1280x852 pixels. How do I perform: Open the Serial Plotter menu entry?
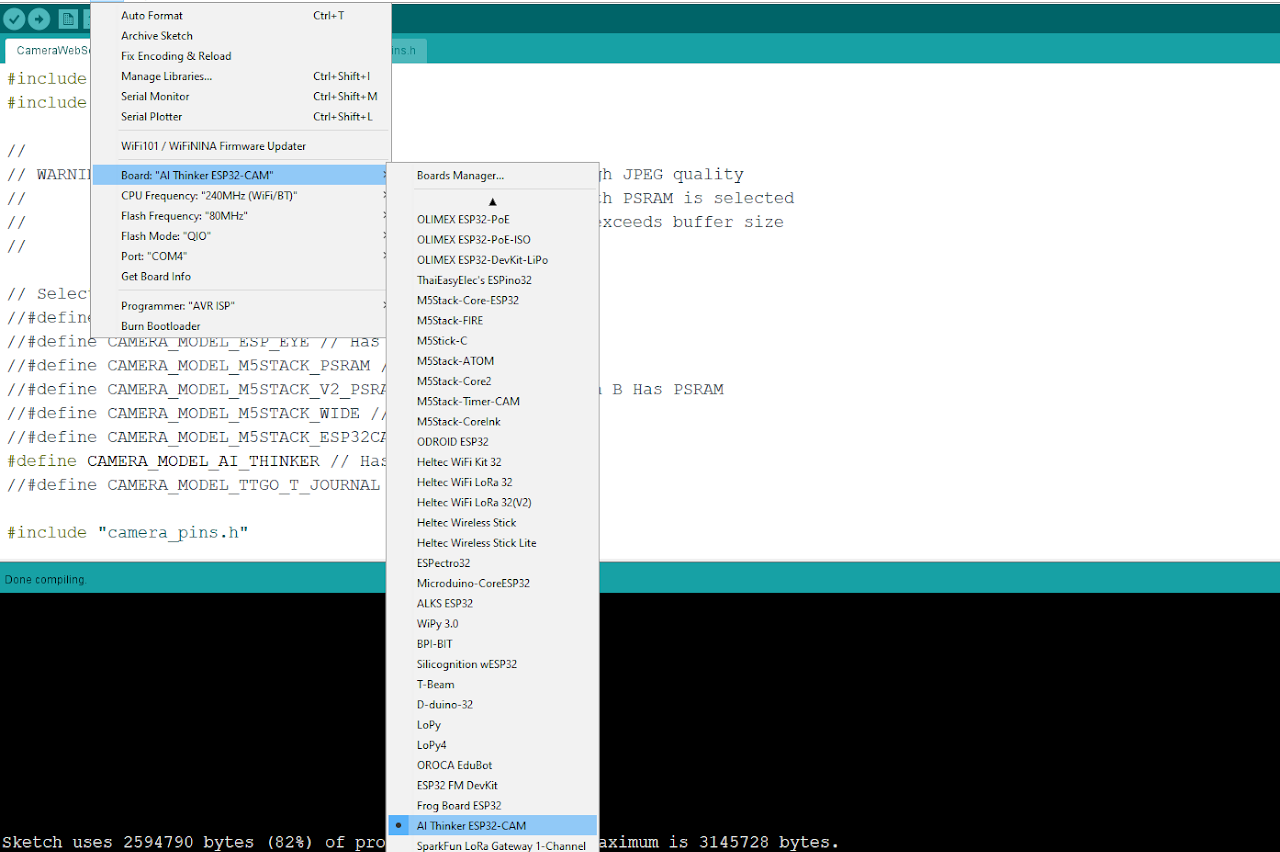click(240, 116)
